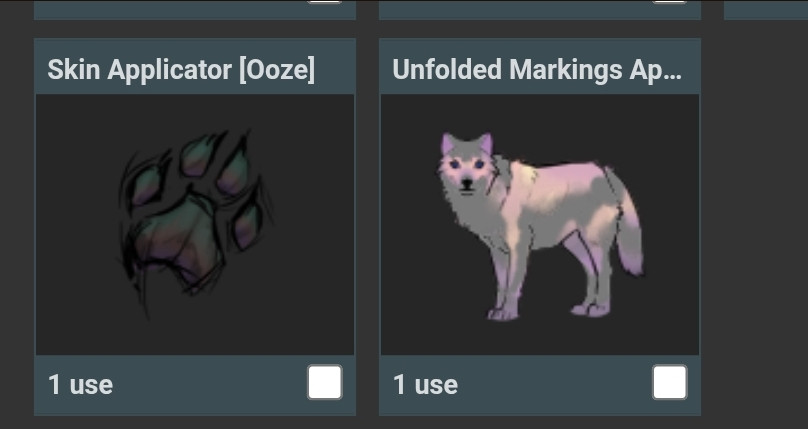Image resolution: width=808 pixels, height=429 pixels.
Task: Select the footer bar of the Skin Applicator card
Action: coord(195,384)
